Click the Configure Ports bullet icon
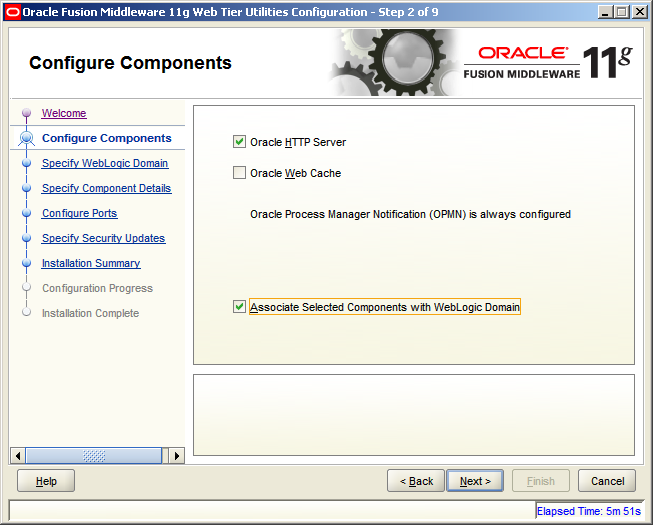This screenshot has width=653, height=525. tap(27, 213)
